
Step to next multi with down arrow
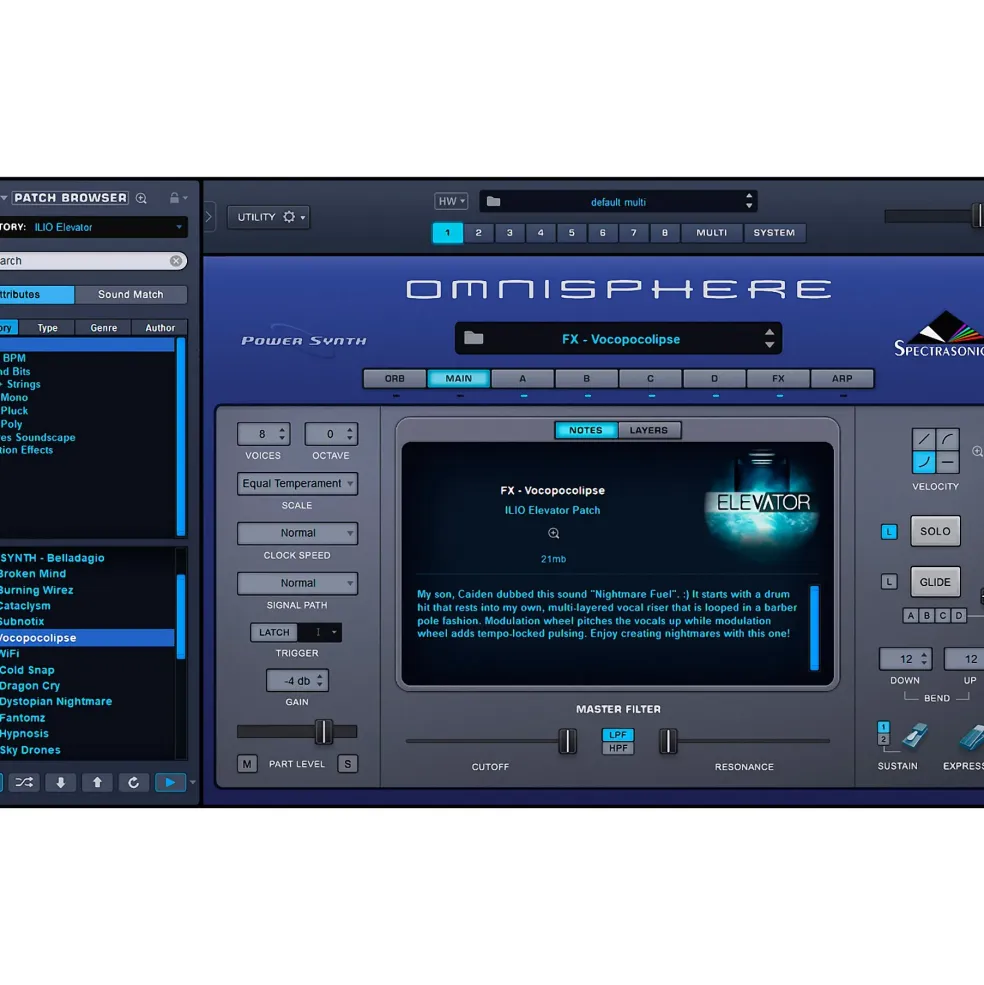coord(748,207)
